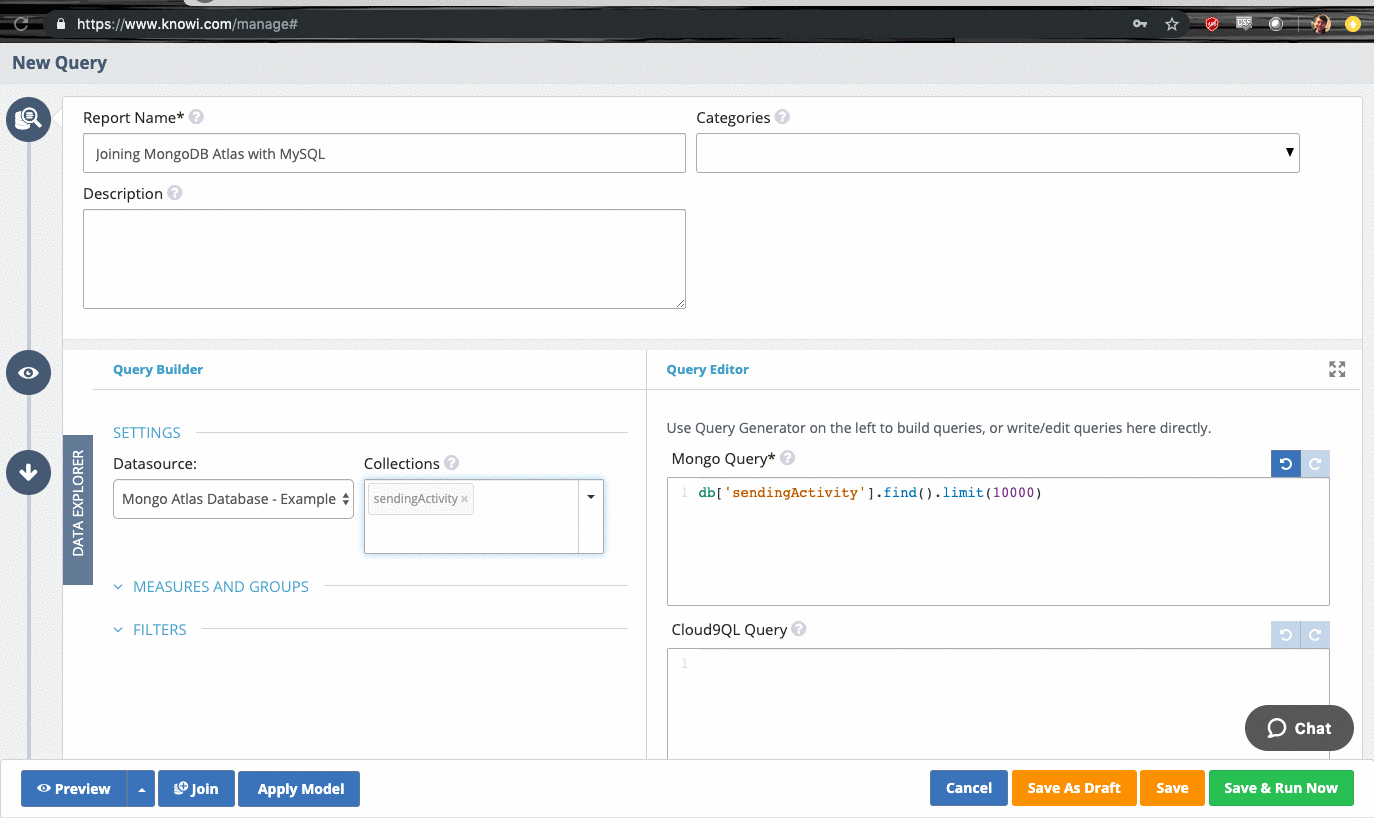Remove sendingActivity tag from Collections

464,499
